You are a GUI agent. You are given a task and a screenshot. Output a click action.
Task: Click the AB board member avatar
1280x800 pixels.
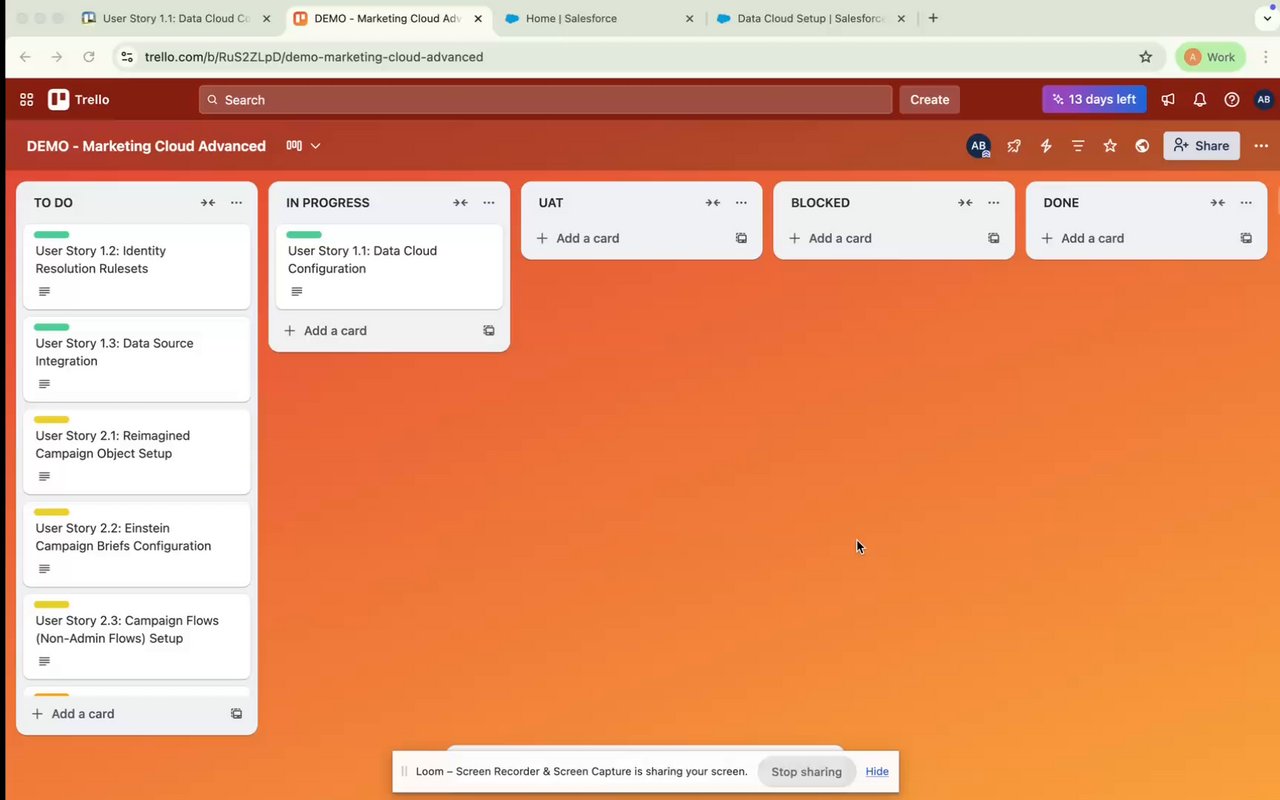978,146
